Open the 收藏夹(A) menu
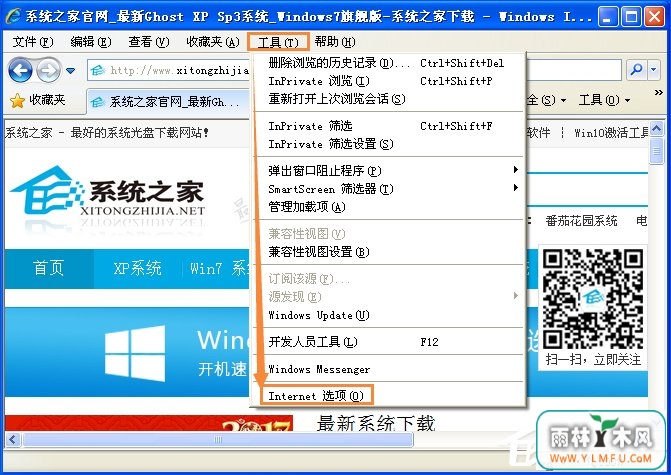The height and width of the screenshot is (475, 671). pos(213,42)
